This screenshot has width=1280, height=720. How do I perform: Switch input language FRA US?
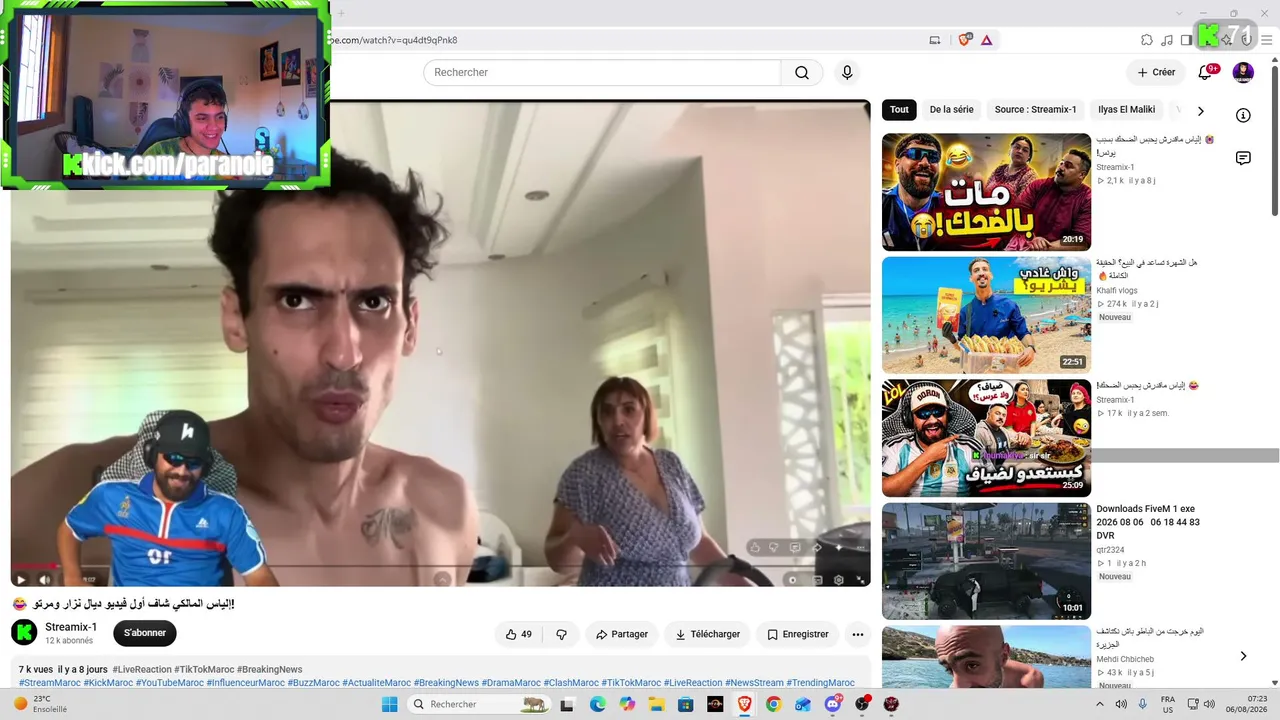1168,704
